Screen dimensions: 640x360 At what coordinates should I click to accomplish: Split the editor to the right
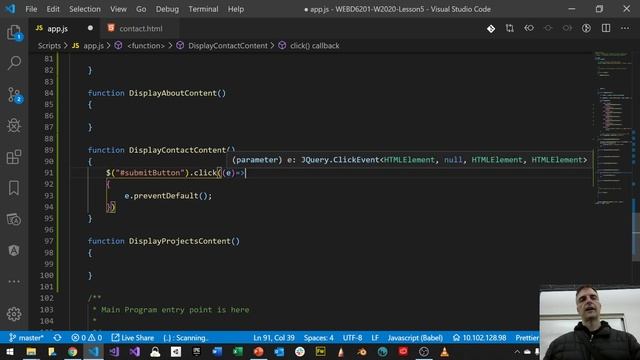click(606, 28)
